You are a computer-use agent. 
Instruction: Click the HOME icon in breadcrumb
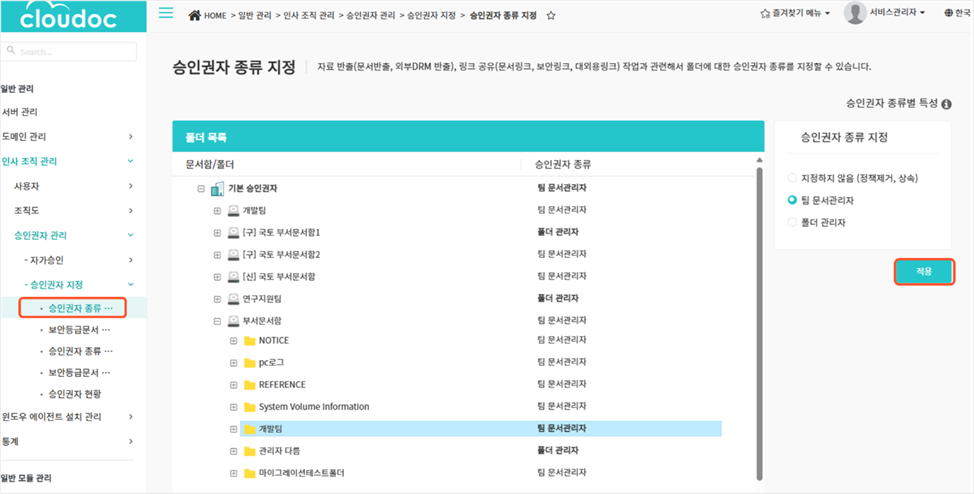(194, 15)
